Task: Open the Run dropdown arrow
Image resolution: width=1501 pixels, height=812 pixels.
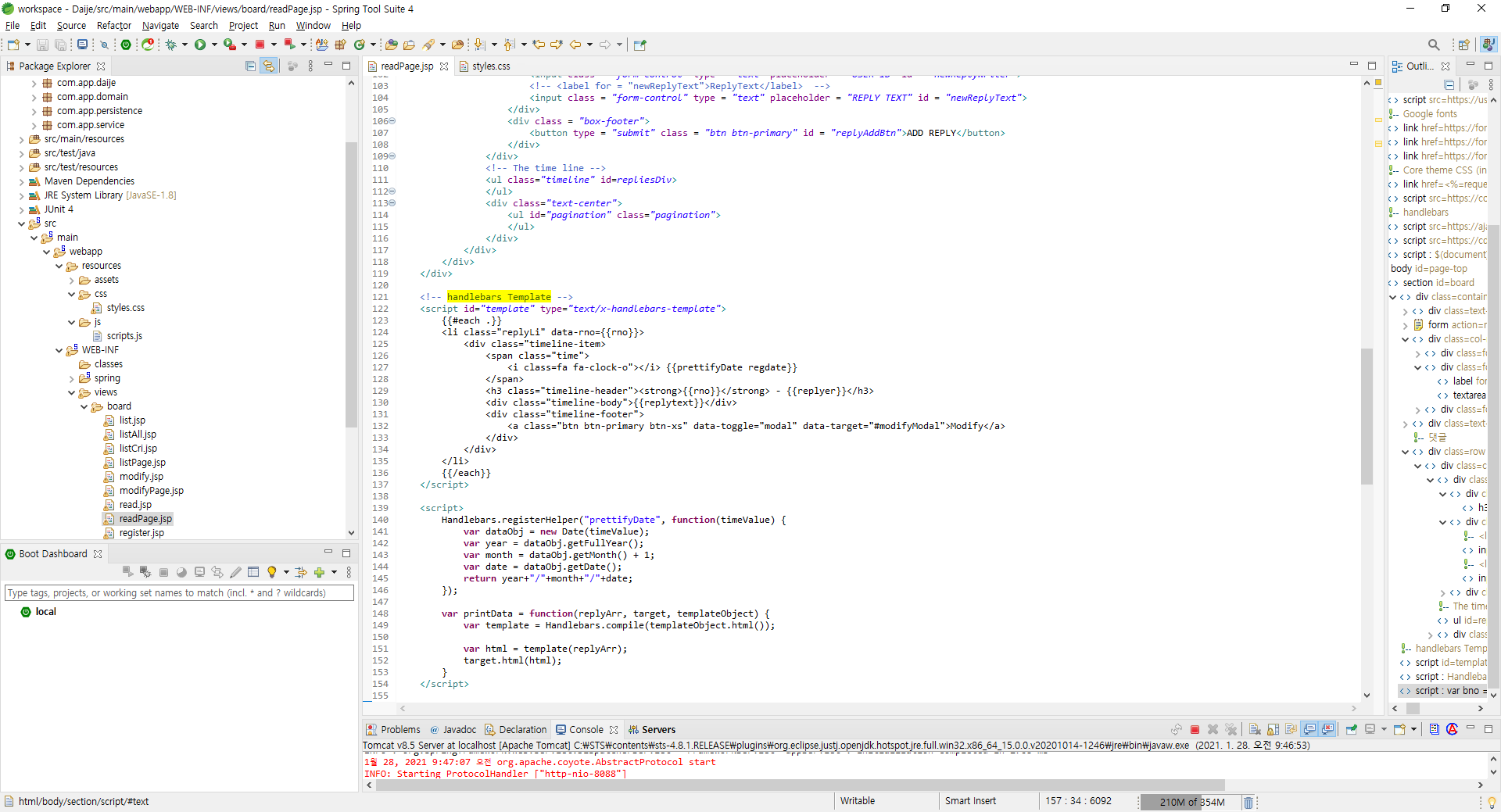Action: coord(214,45)
